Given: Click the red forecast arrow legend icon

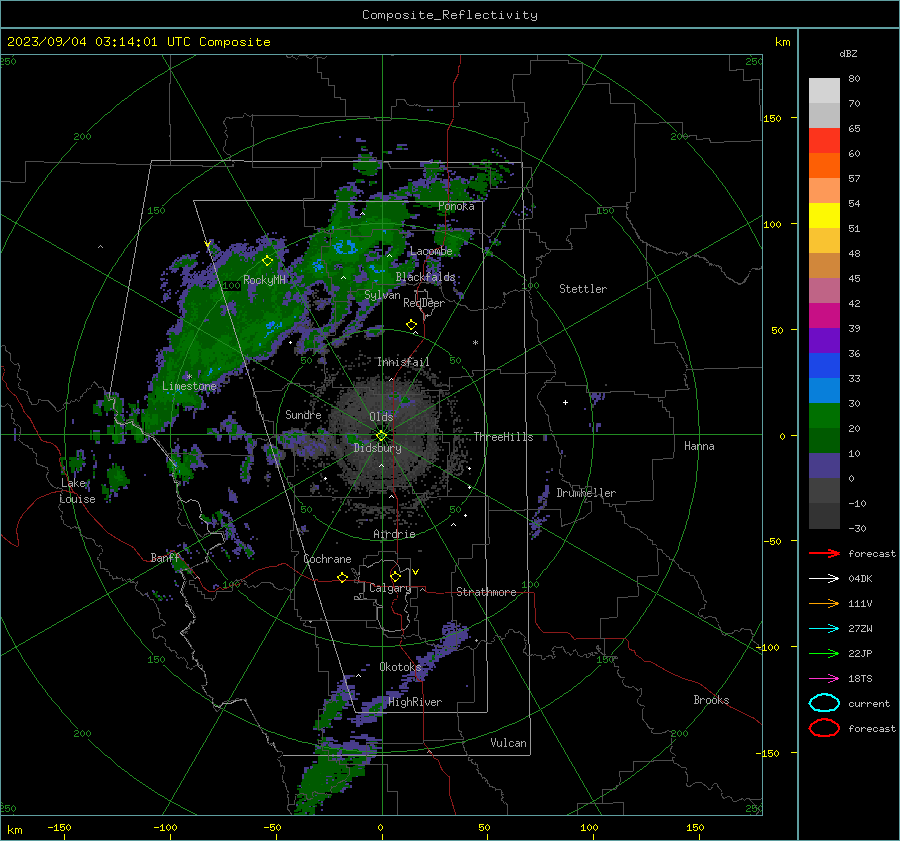Looking at the screenshot, I should [x=824, y=553].
